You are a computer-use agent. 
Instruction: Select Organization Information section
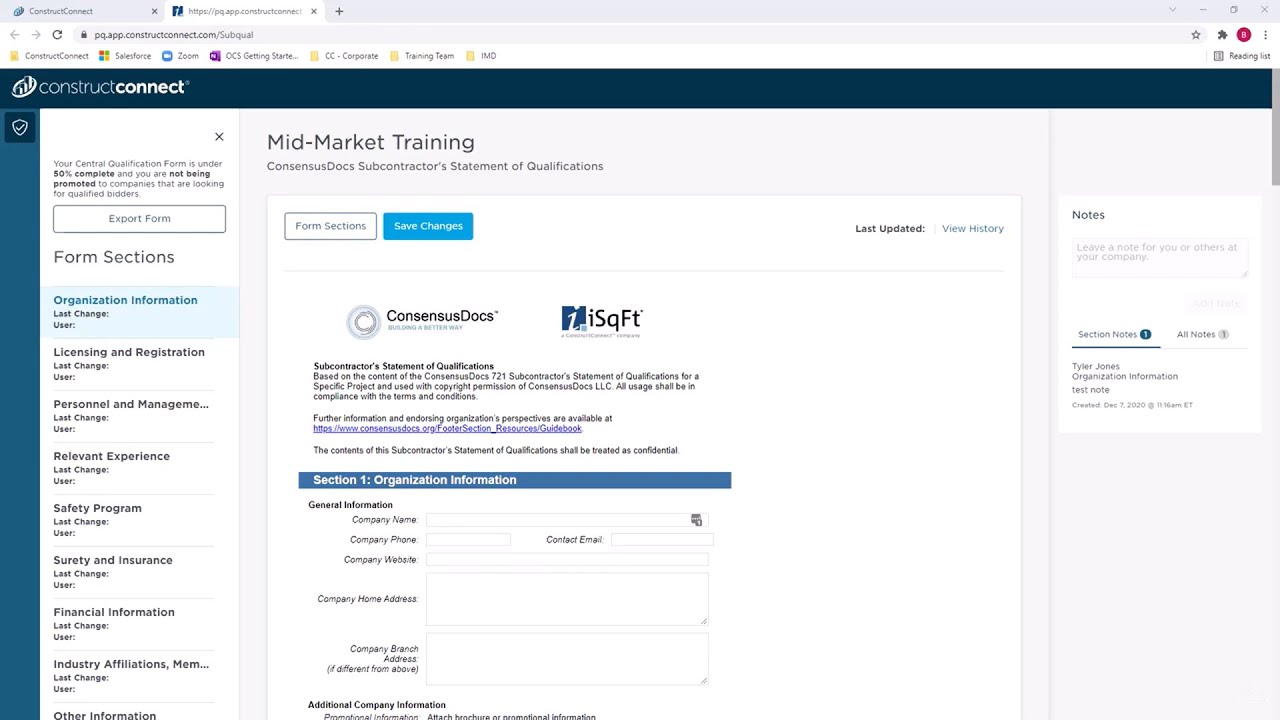tap(139, 312)
